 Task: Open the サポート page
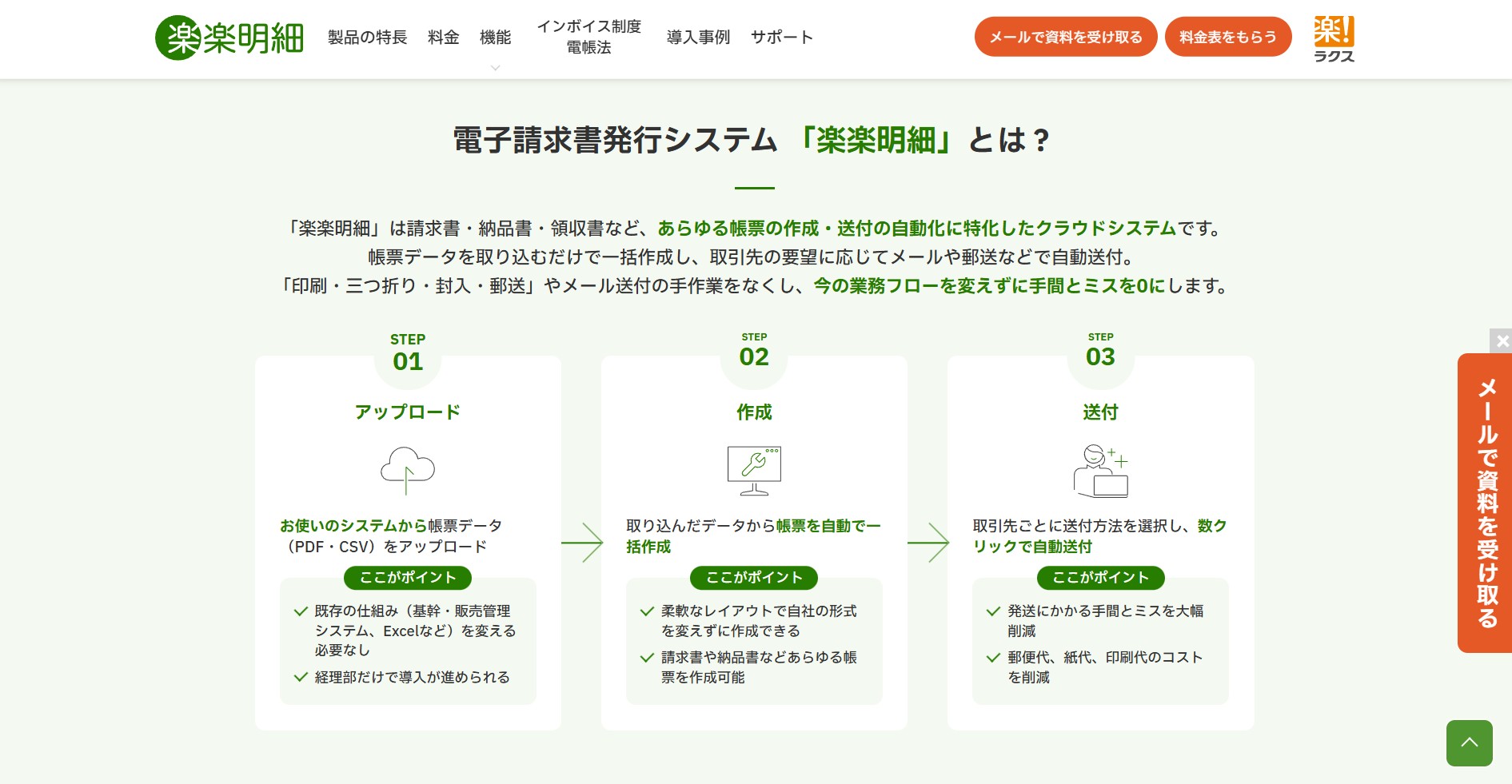pyautogui.click(x=781, y=37)
